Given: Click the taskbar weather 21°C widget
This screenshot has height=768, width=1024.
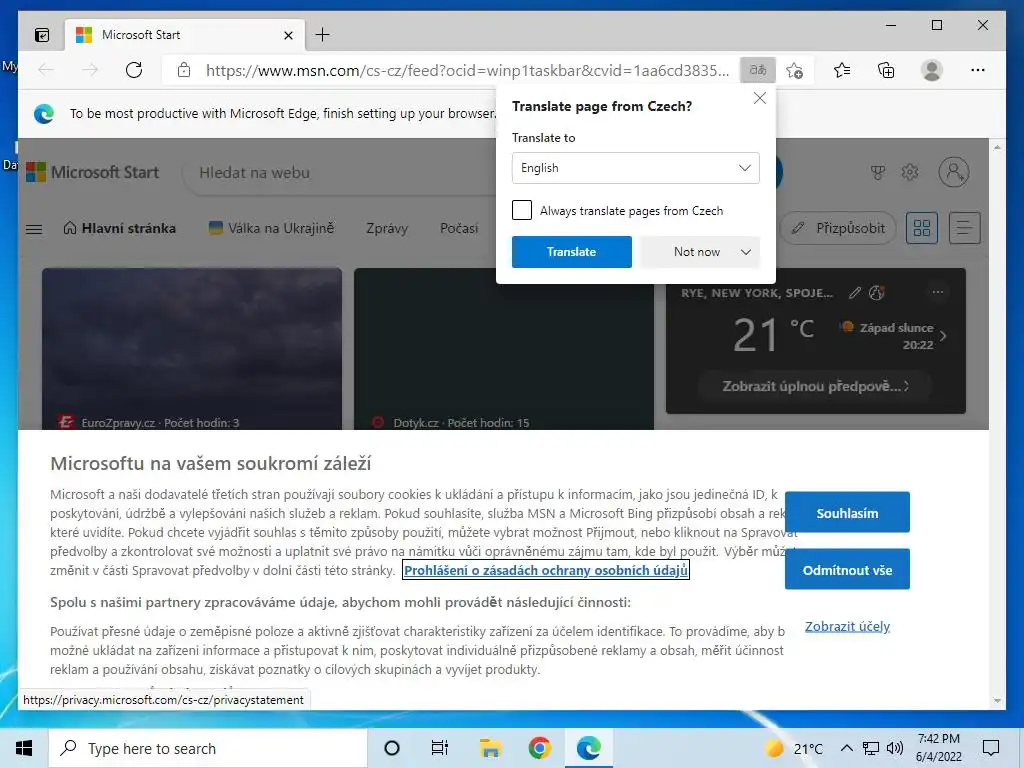Looking at the screenshot, I should (x=793, y=748).
